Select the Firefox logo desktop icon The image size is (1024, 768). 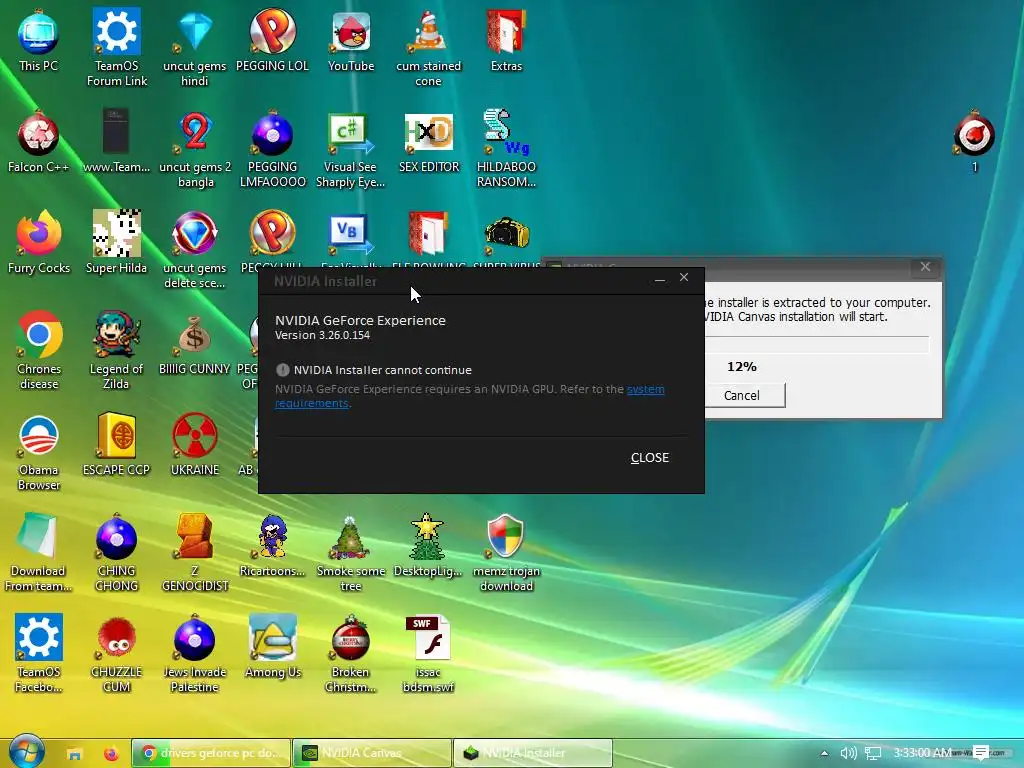point(39,242)
